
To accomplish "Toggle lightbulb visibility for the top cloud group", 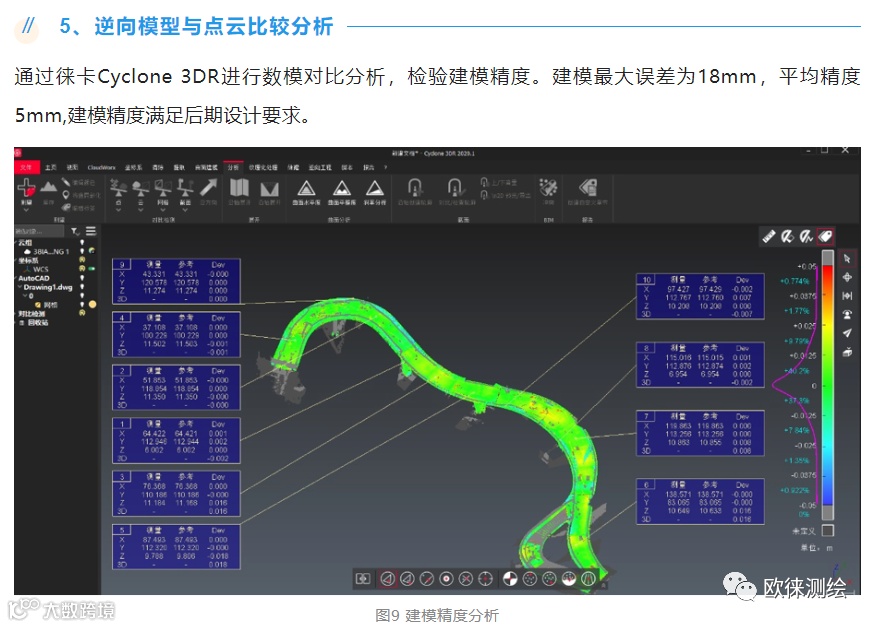I will click(x=82, y=243).
